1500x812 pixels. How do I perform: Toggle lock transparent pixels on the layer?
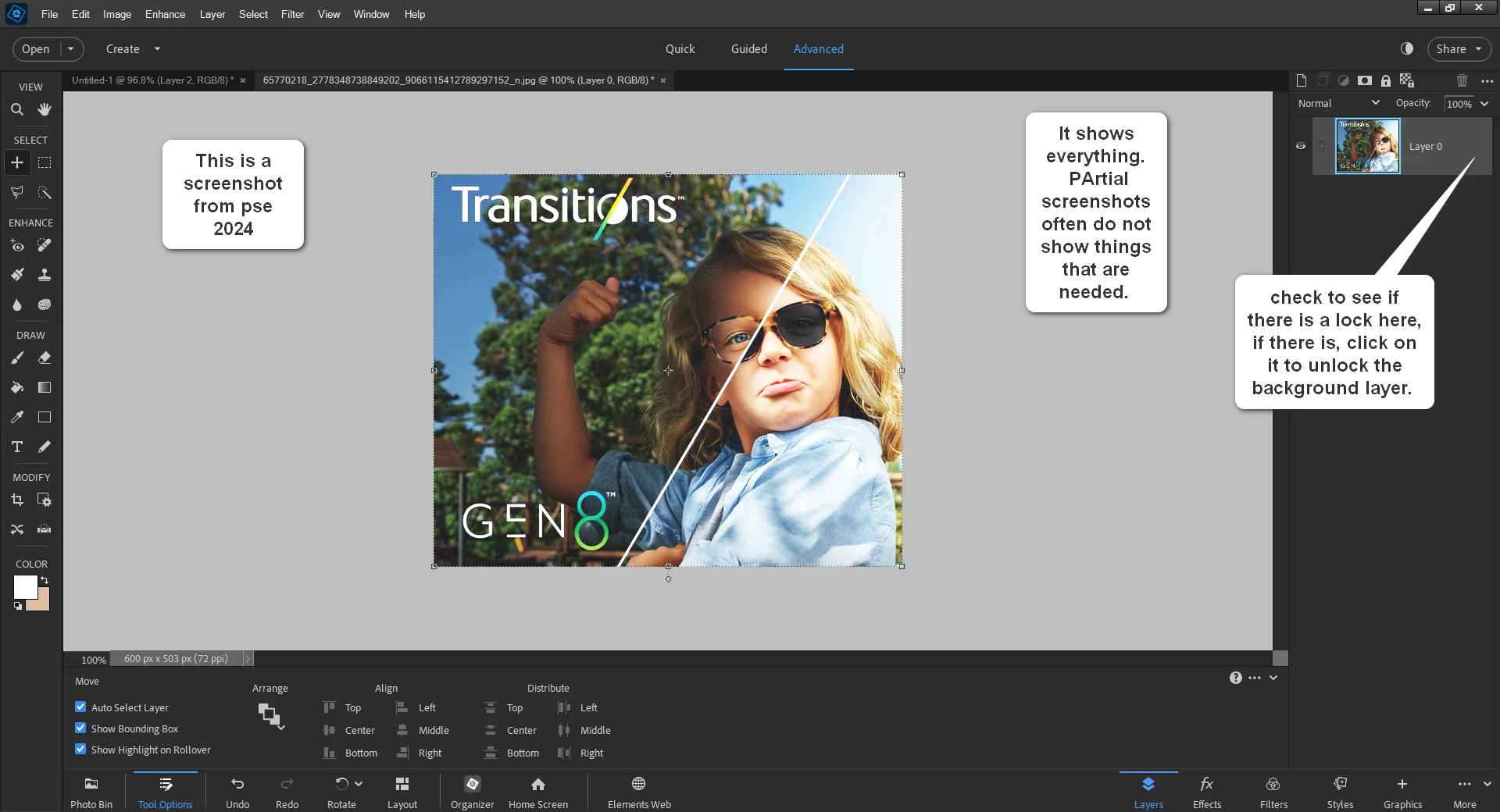click(1407, 80)
